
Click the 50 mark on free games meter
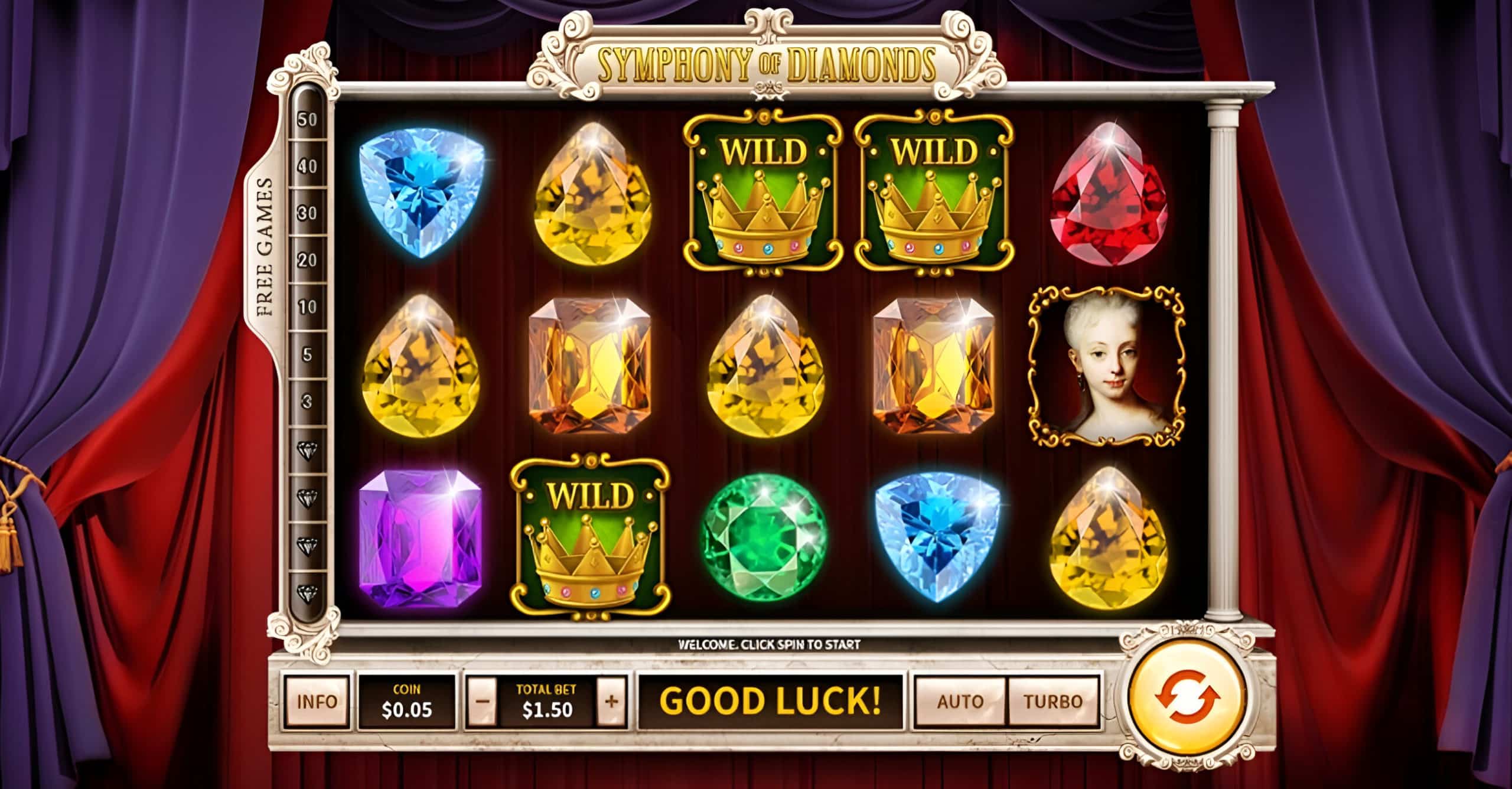click(307, 119)
